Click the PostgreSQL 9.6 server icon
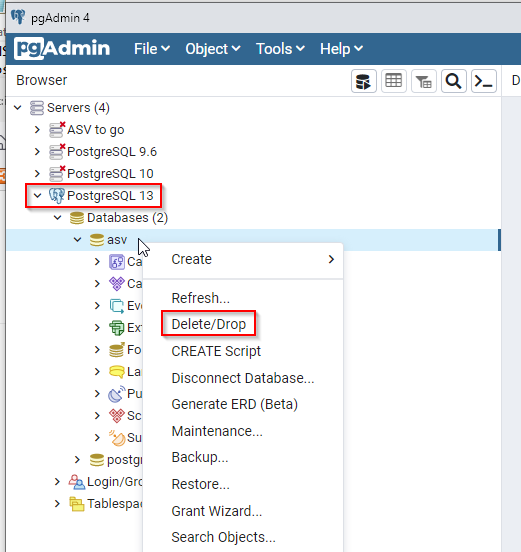The image size is (521, 552). (57, 152)
